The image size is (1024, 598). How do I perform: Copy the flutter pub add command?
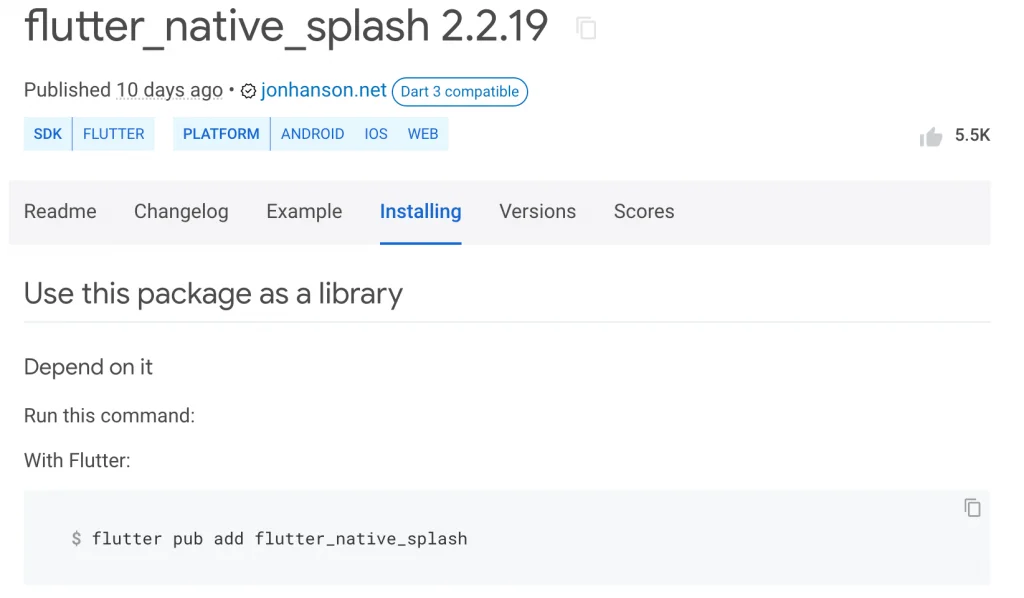click(x=971, y=508)
